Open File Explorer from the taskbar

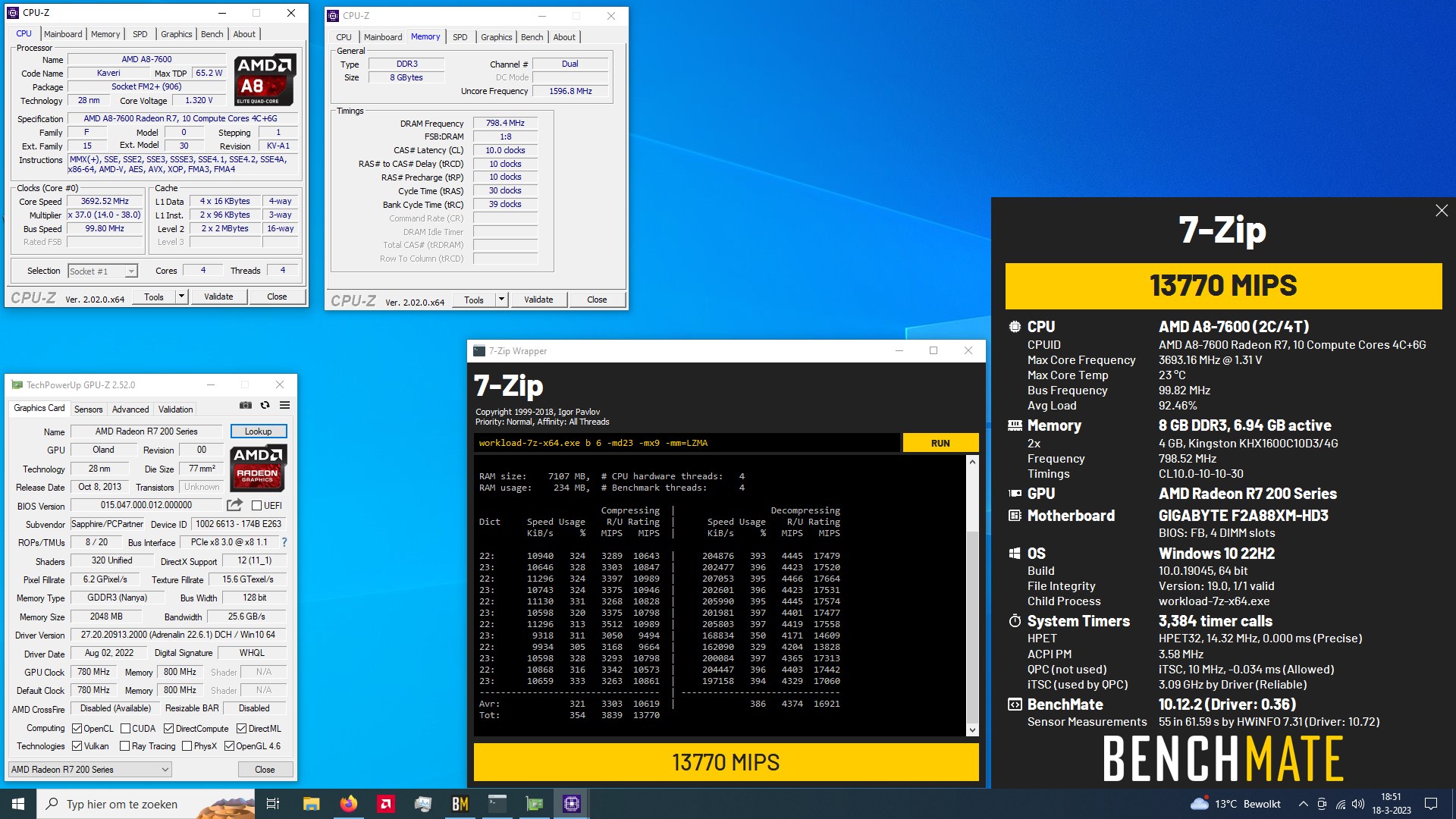point(311,804)
